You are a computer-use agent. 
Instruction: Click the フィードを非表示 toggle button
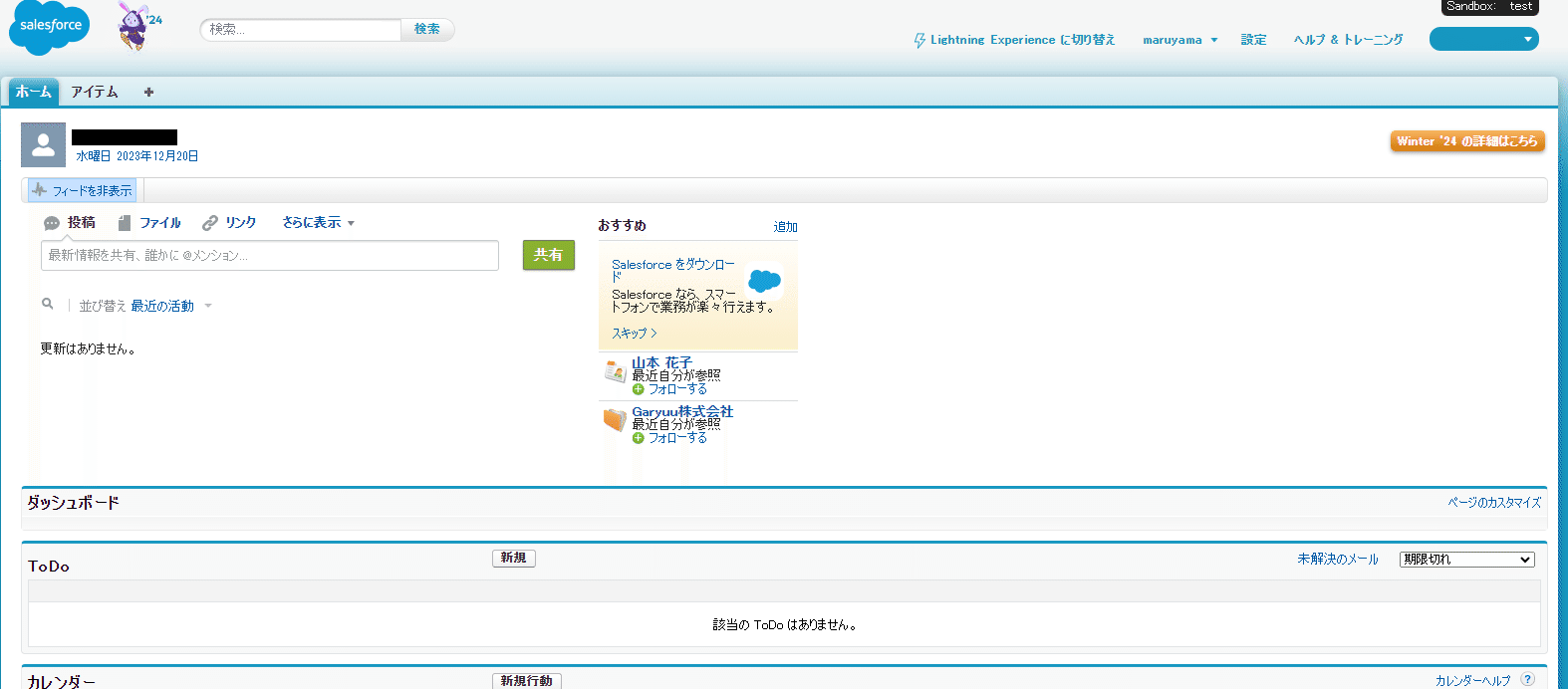82,190
